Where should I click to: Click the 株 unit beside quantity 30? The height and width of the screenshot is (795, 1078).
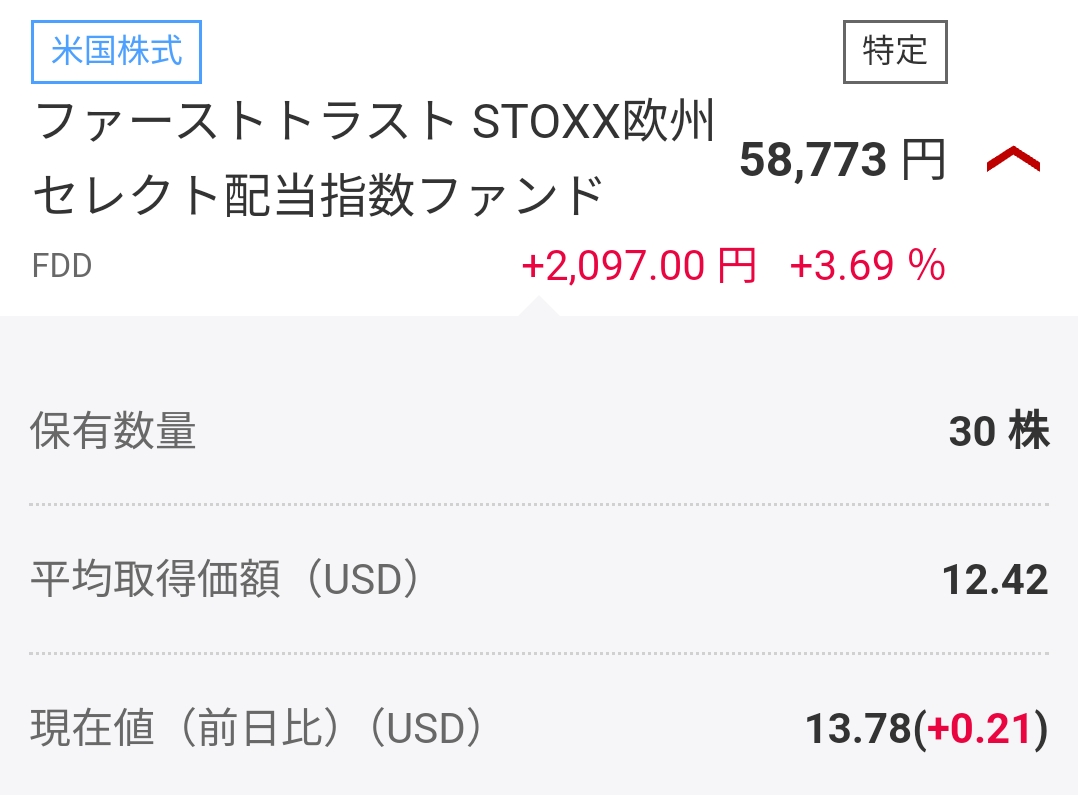[x=1028, y=432]
